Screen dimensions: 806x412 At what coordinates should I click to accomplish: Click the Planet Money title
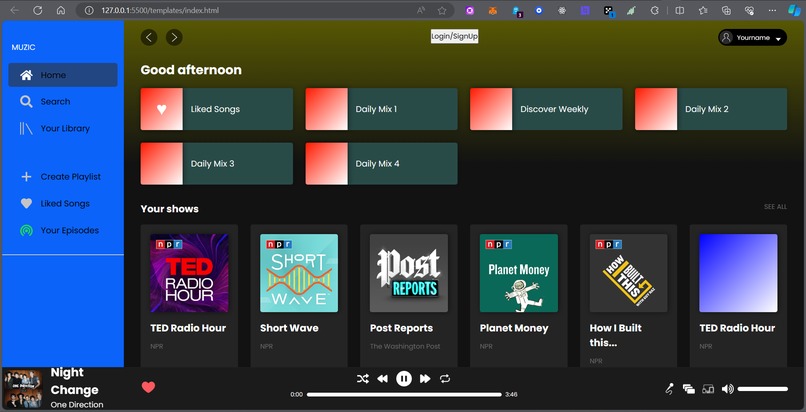point(514,328)
